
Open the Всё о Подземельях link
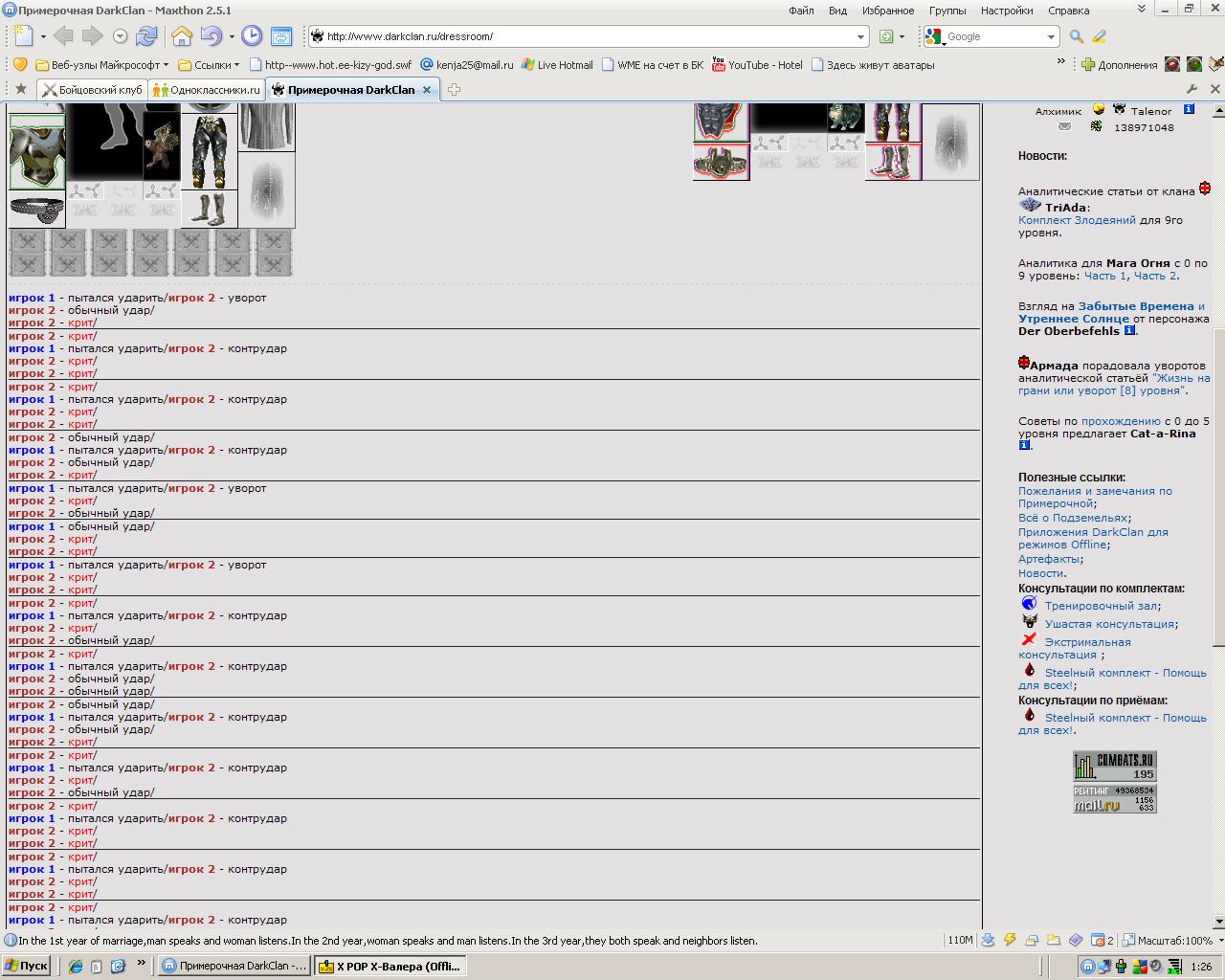pos(1073,518)
